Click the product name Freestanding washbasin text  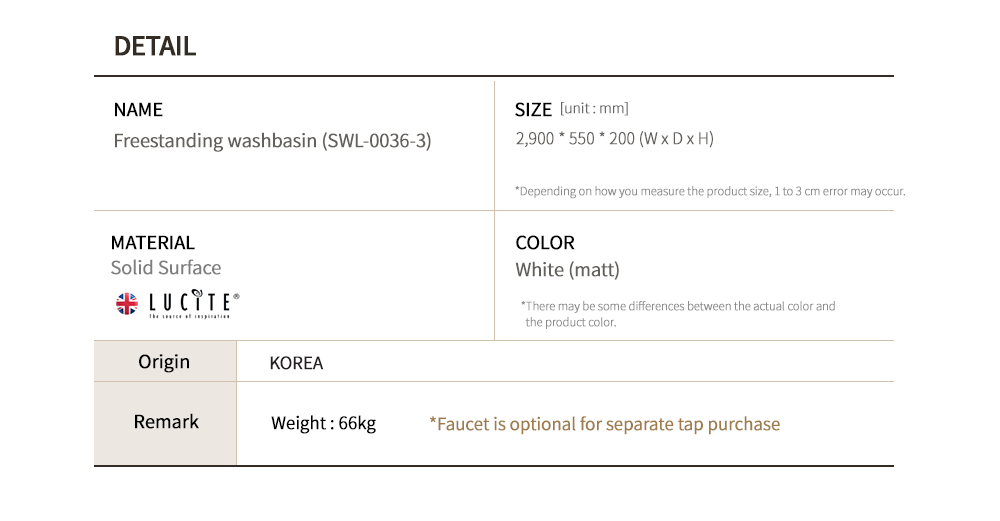(x=272, y=141)
